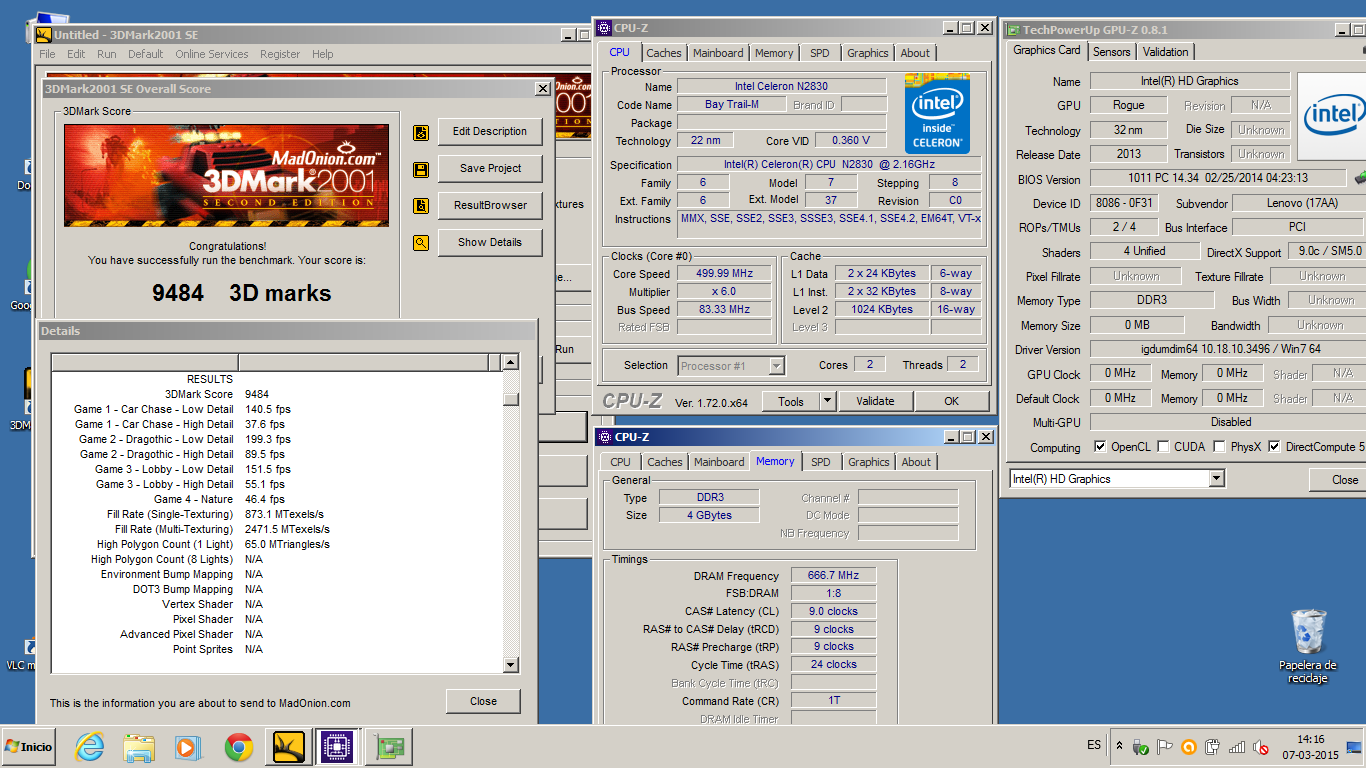Open the Processor #1 selection dropdown
Screen dimensions: 1366x768
coord(776,366)
